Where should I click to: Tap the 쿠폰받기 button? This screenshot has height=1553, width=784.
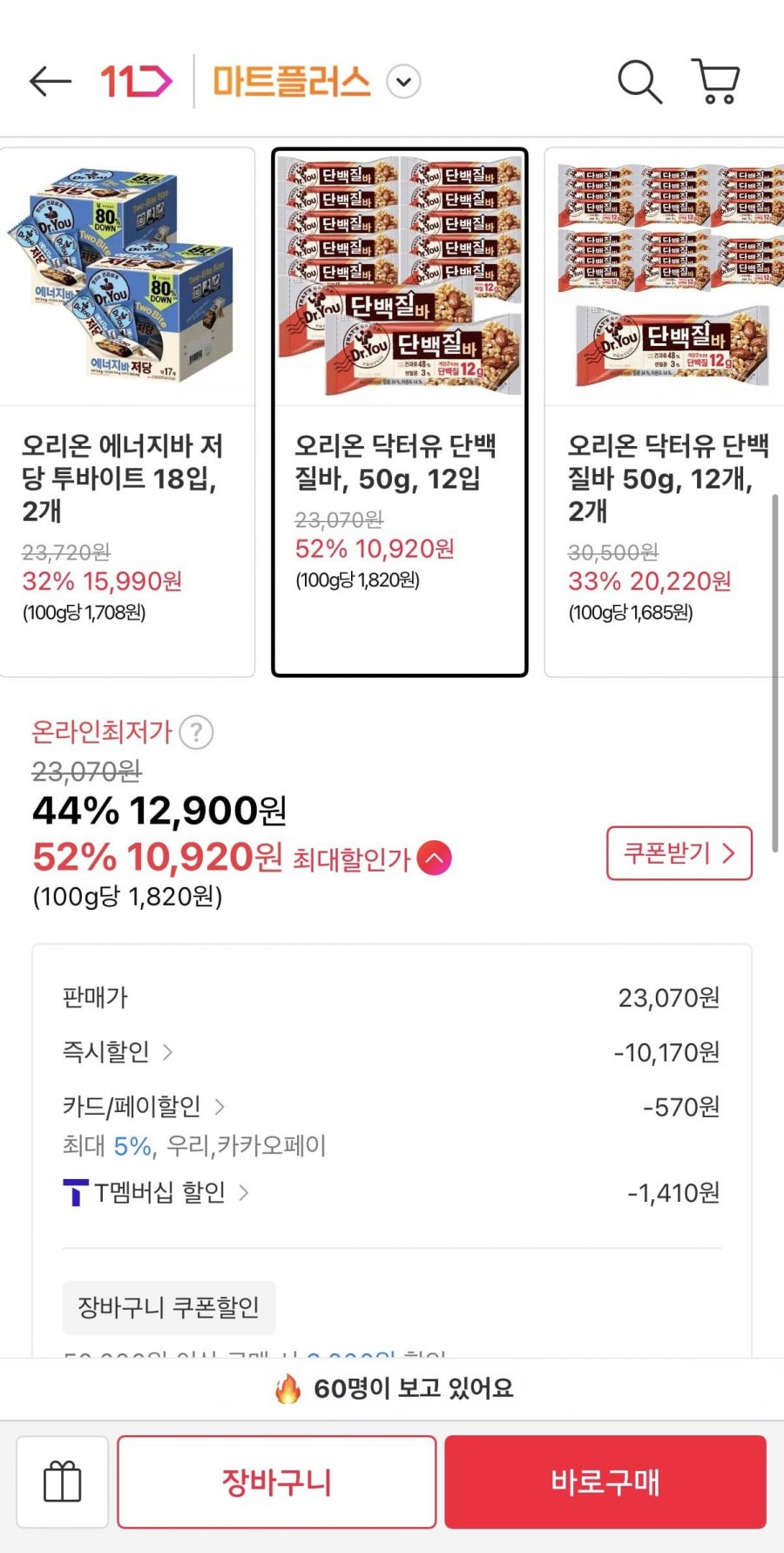(x=679, y=852)
